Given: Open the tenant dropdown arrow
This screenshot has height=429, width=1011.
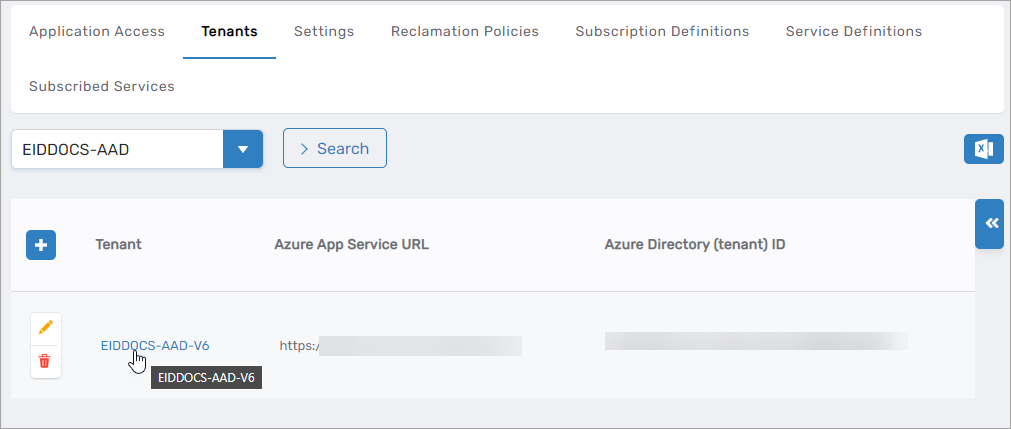Looking at the screenshot, I should pos(242,149).
